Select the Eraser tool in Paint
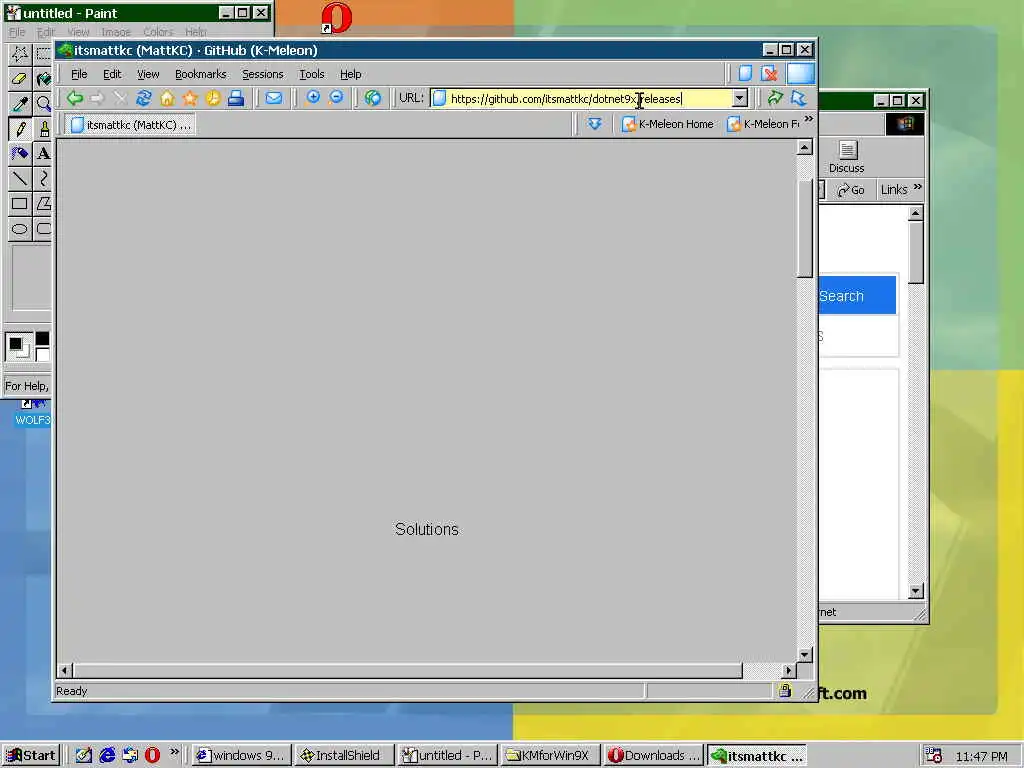This screenshot has width=1024, height=768. point(19,78)
